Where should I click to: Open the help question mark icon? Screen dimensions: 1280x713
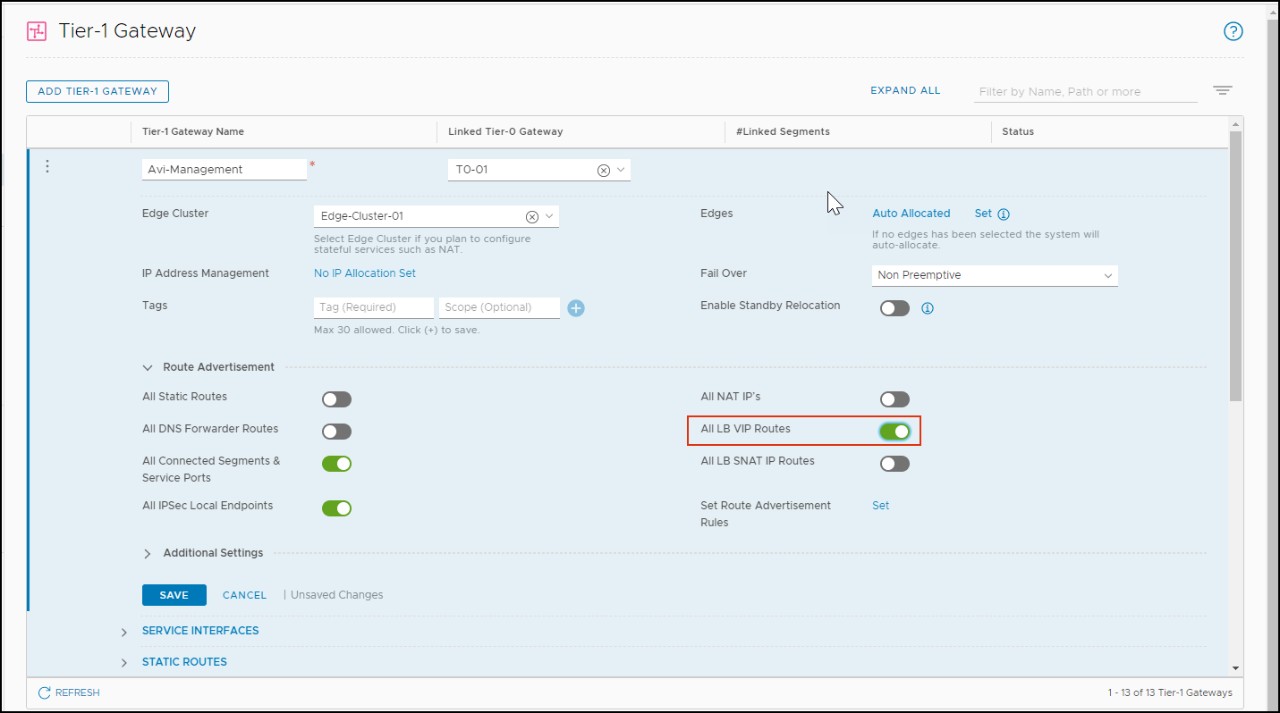pos(1233,31)
